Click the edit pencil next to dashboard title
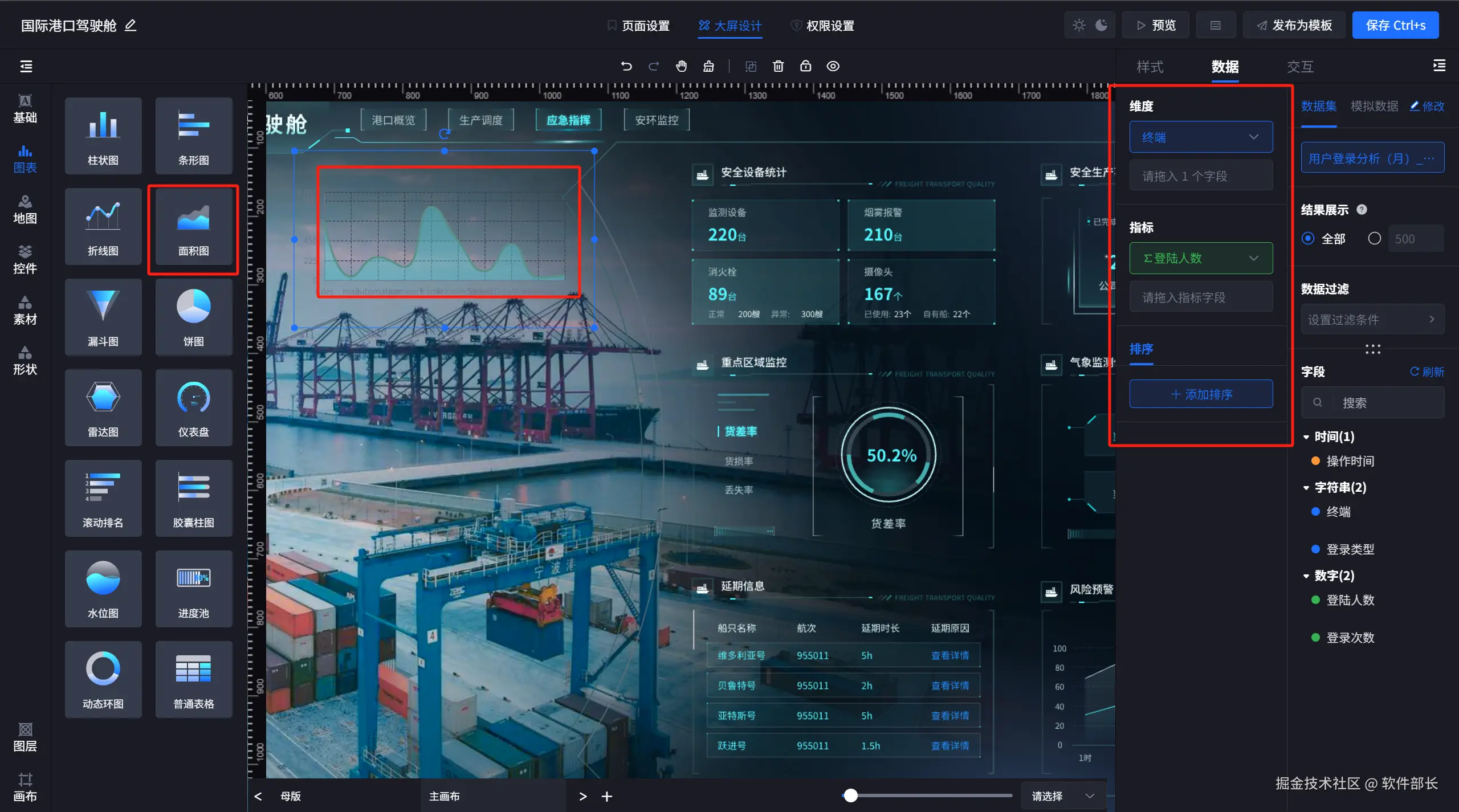The height and width of the screenshot is (812, 1459). click(x=131, y=25)
